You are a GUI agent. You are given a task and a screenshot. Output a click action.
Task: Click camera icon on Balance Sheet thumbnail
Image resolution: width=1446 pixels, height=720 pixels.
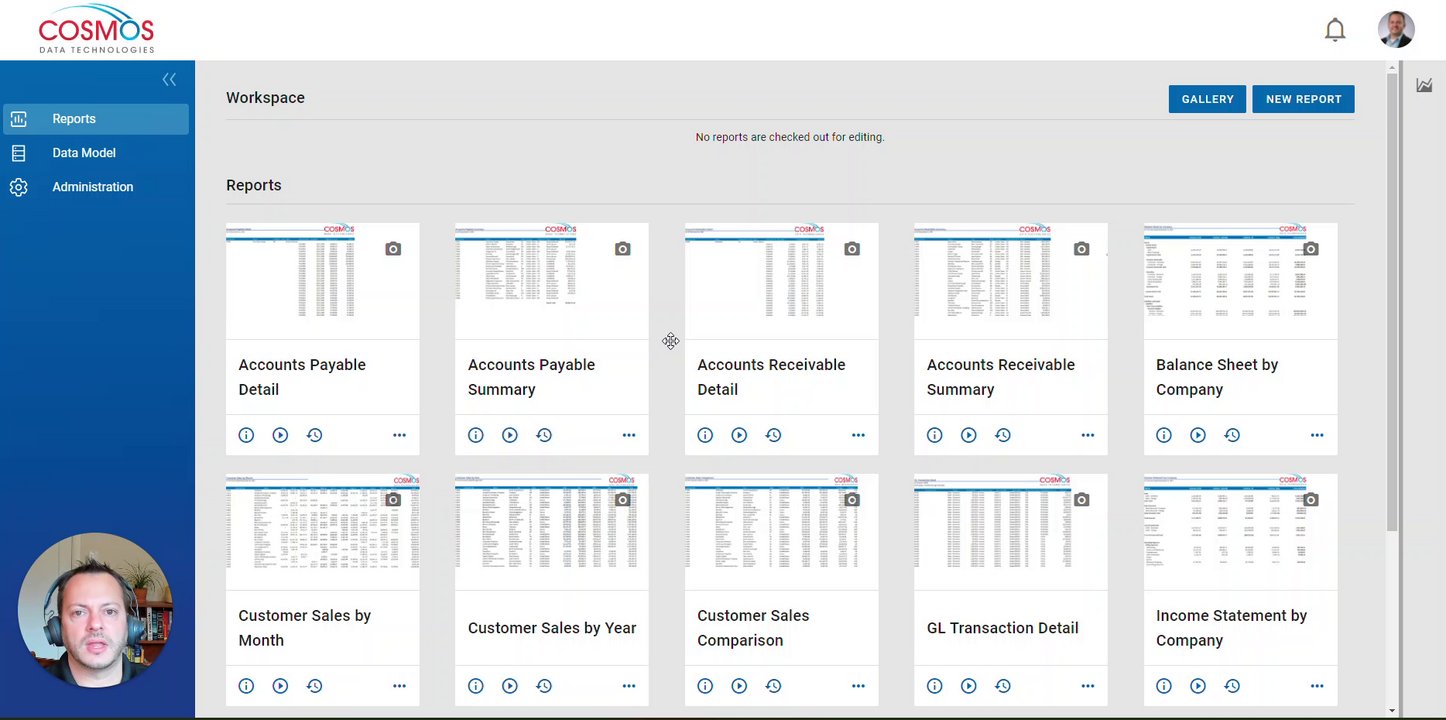click(x=1310, y=249)
